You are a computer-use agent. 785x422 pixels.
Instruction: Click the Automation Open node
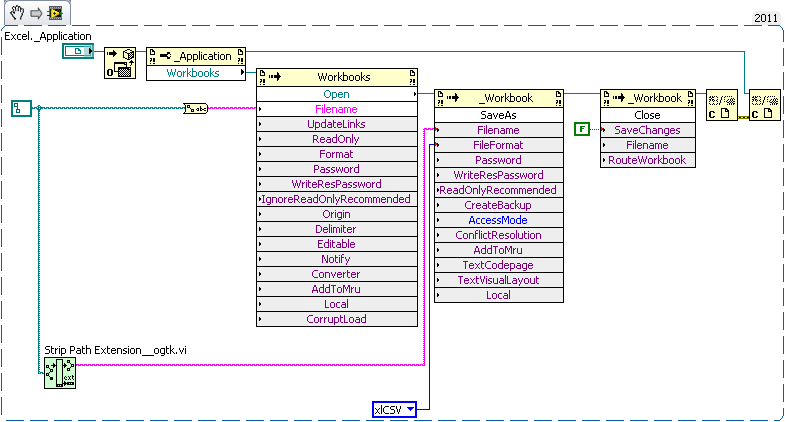(120, 63)
